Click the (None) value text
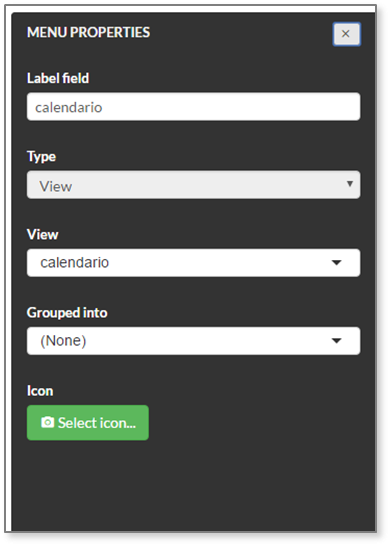390x546 pixels. 63,341
